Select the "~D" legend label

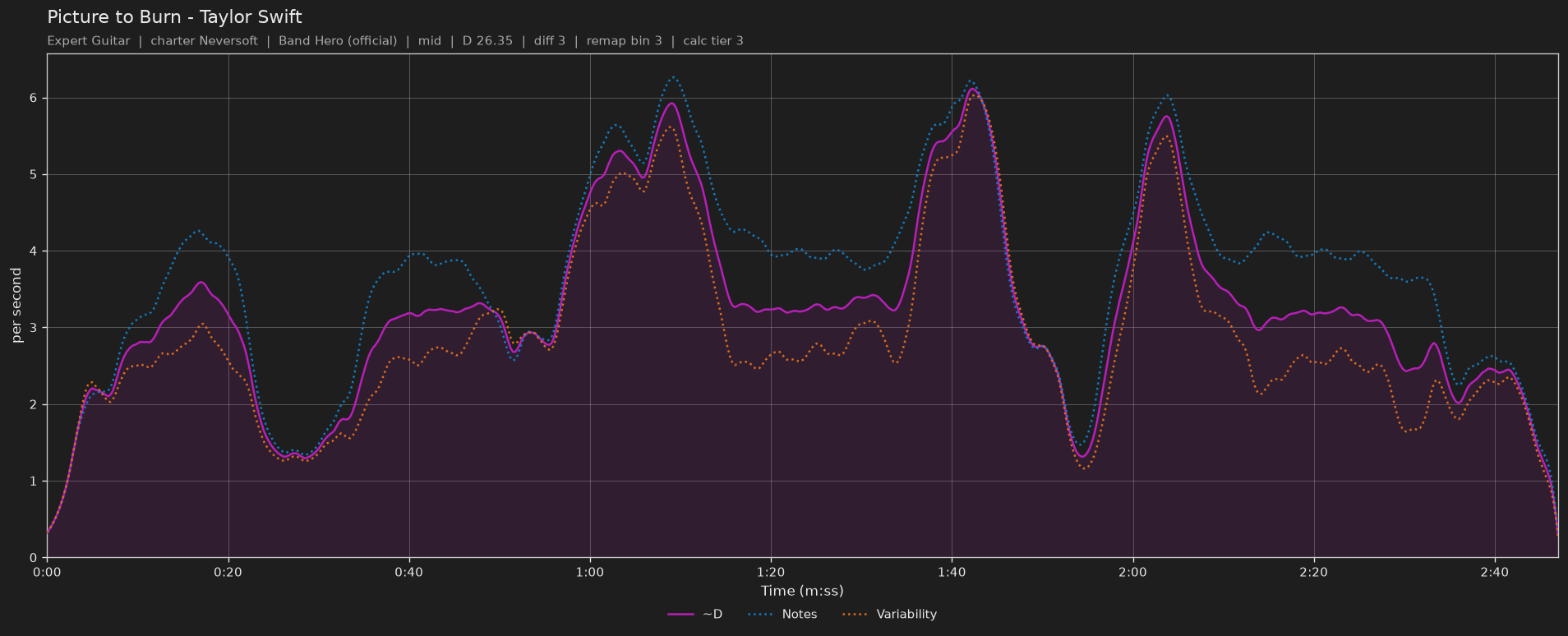click(713, 615)
